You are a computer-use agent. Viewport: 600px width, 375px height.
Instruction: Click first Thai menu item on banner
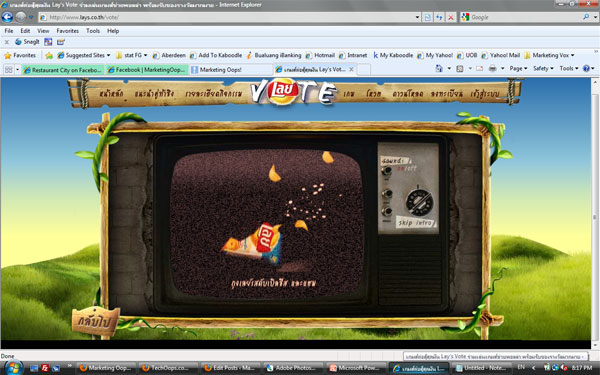pos(111,94)
